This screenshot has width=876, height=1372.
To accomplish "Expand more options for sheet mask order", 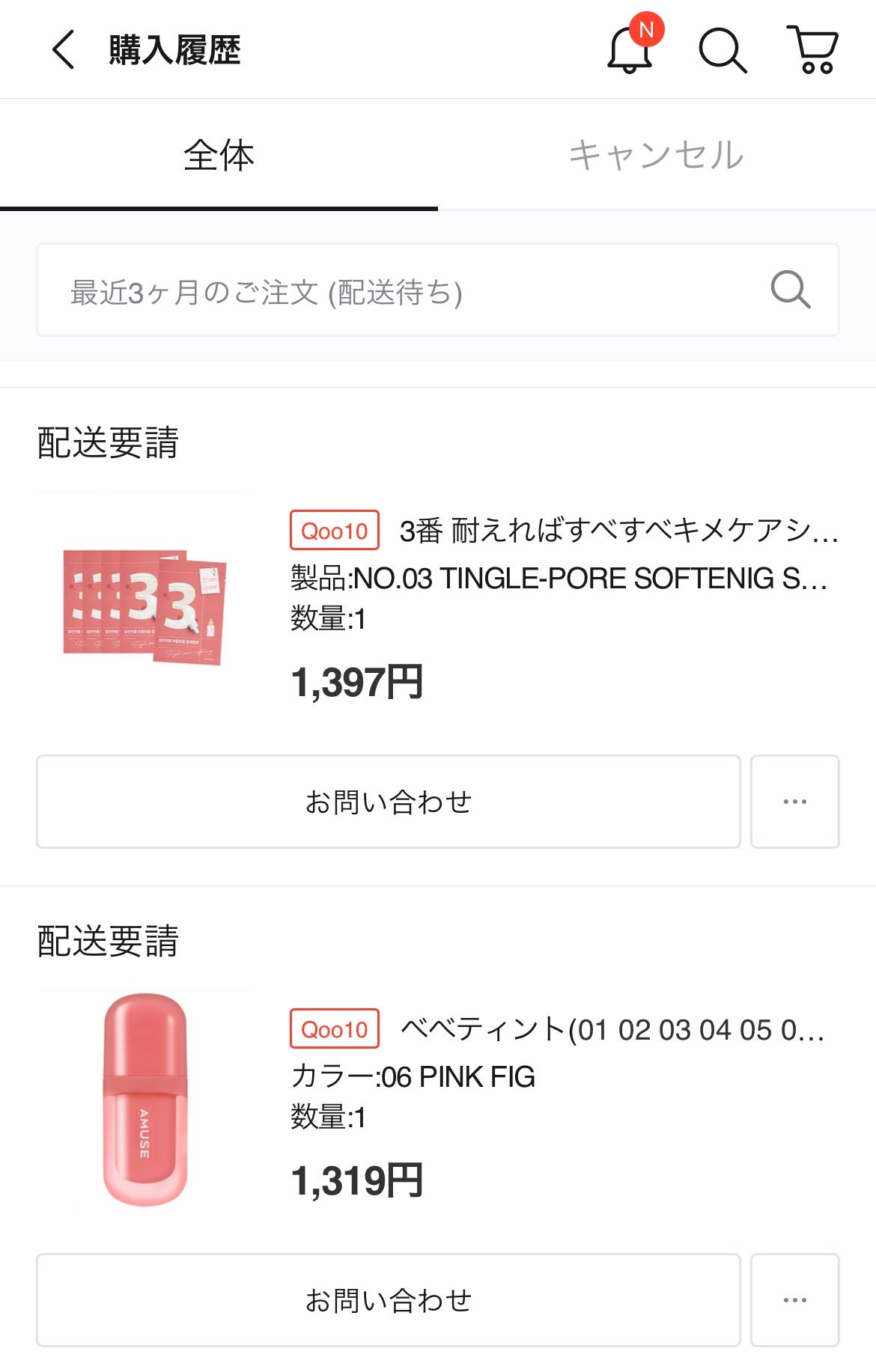I will tap(794, 802).
